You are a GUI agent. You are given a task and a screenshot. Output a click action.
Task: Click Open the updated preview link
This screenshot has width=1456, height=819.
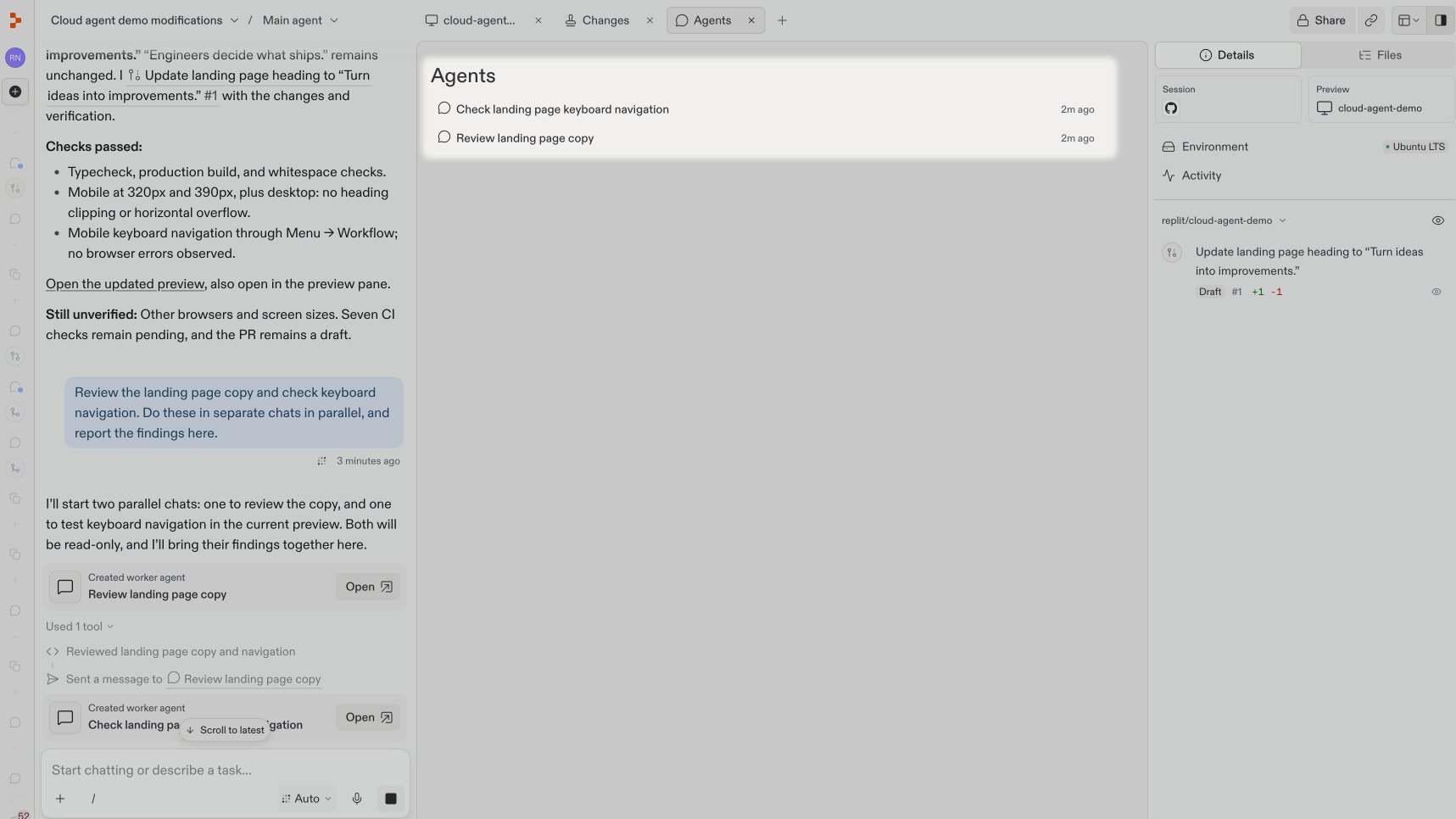(125, 284)
